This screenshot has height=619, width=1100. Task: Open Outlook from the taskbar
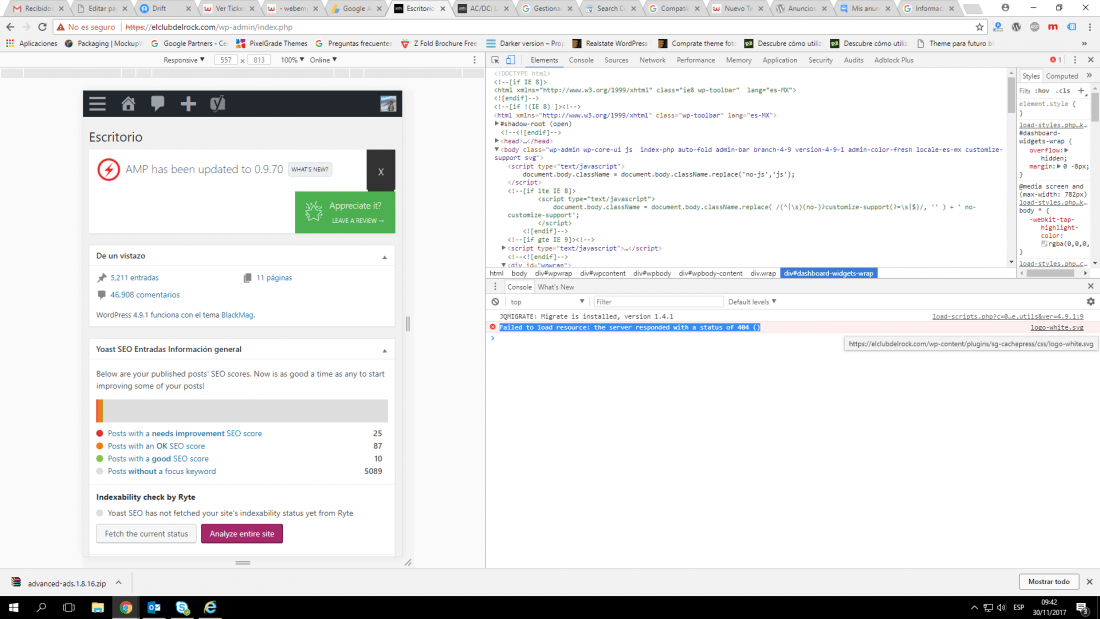(x=154, y=608)
